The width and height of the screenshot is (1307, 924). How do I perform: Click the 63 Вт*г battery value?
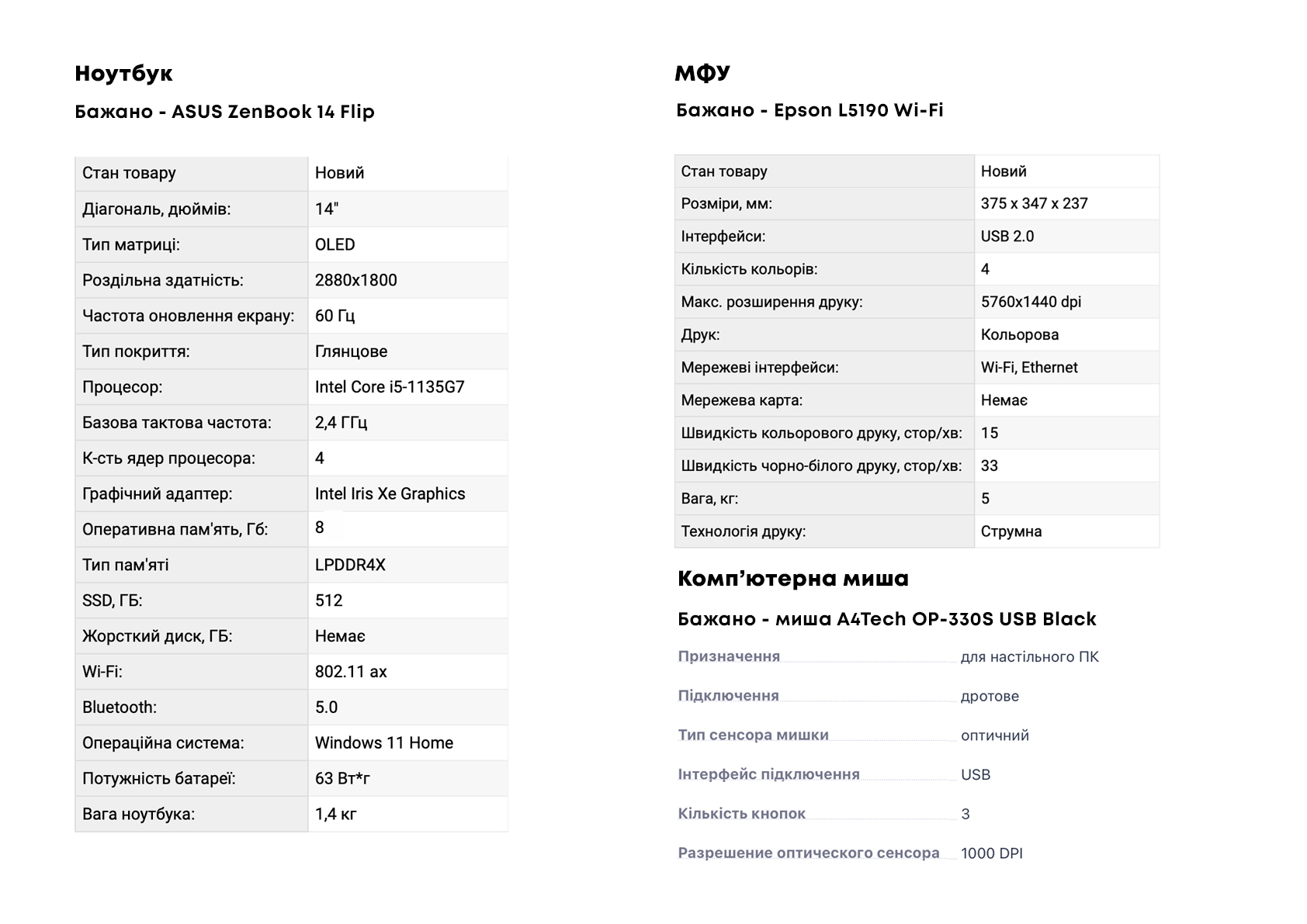(342, 778)
